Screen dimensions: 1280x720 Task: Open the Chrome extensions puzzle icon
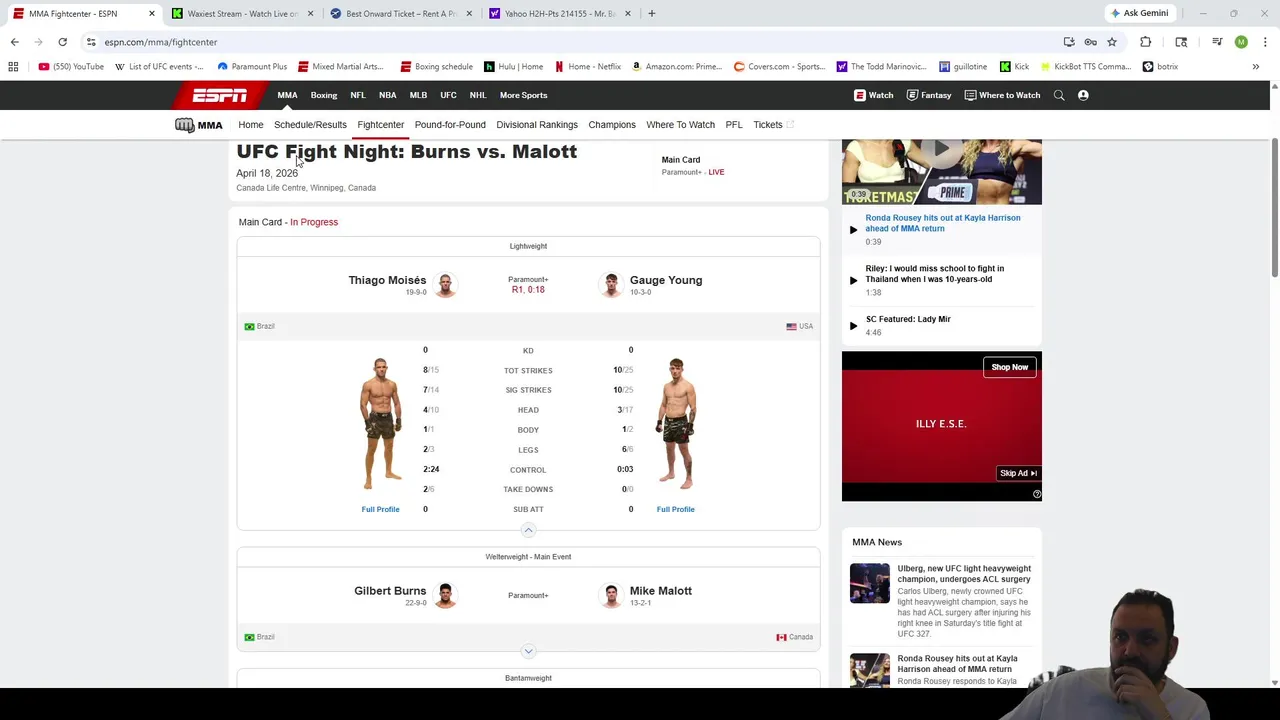pos(1146,42)
